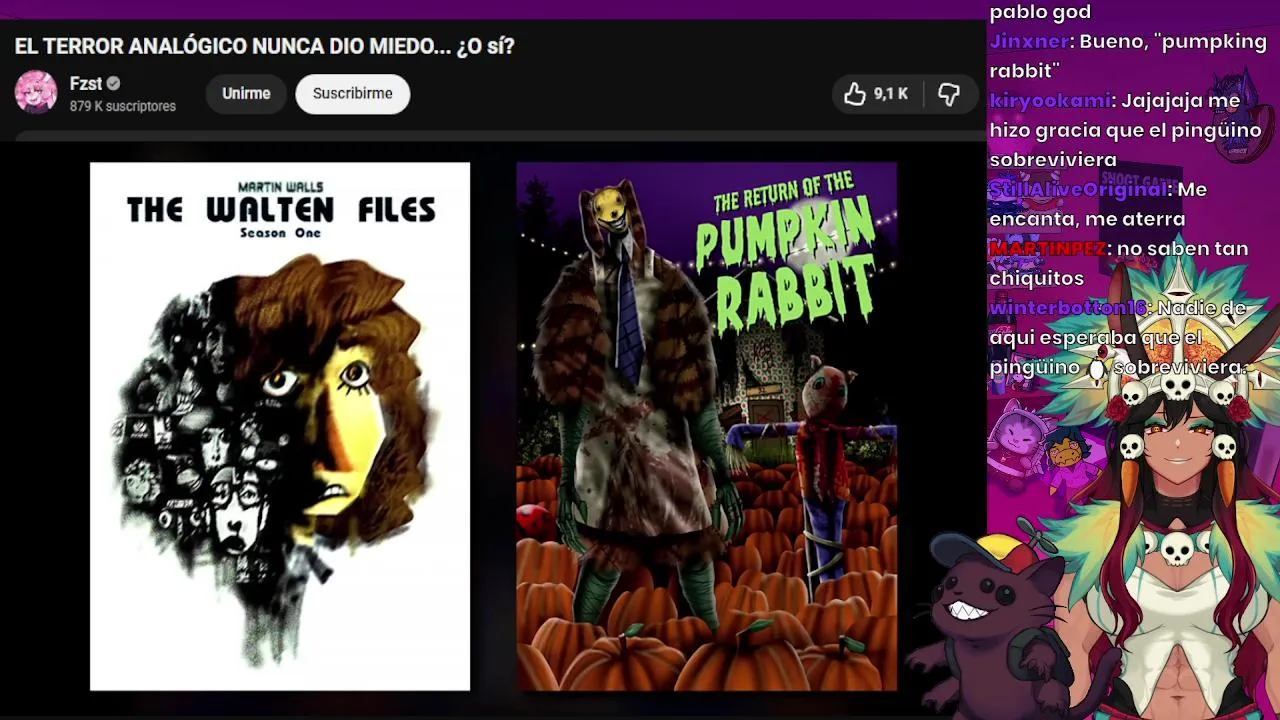Screen dimensions: 1280x720
Task: Dislike the video with thumbs down icon
Action: click(x=949, y=94)
